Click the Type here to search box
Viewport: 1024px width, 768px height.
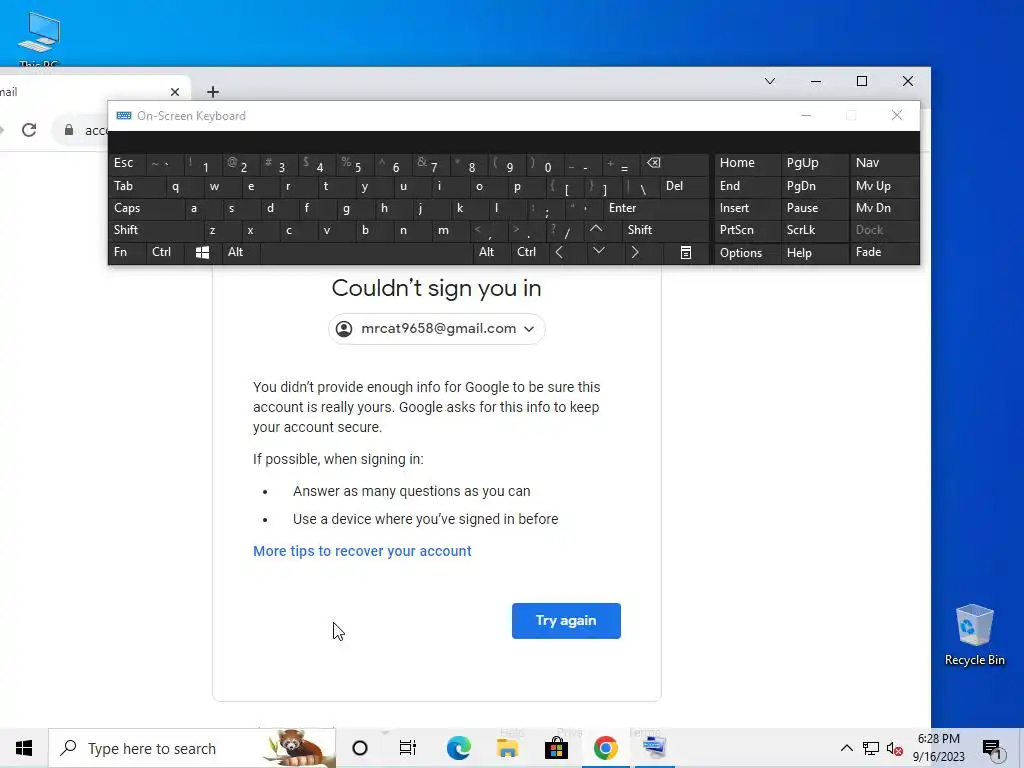tap(193, 748)
